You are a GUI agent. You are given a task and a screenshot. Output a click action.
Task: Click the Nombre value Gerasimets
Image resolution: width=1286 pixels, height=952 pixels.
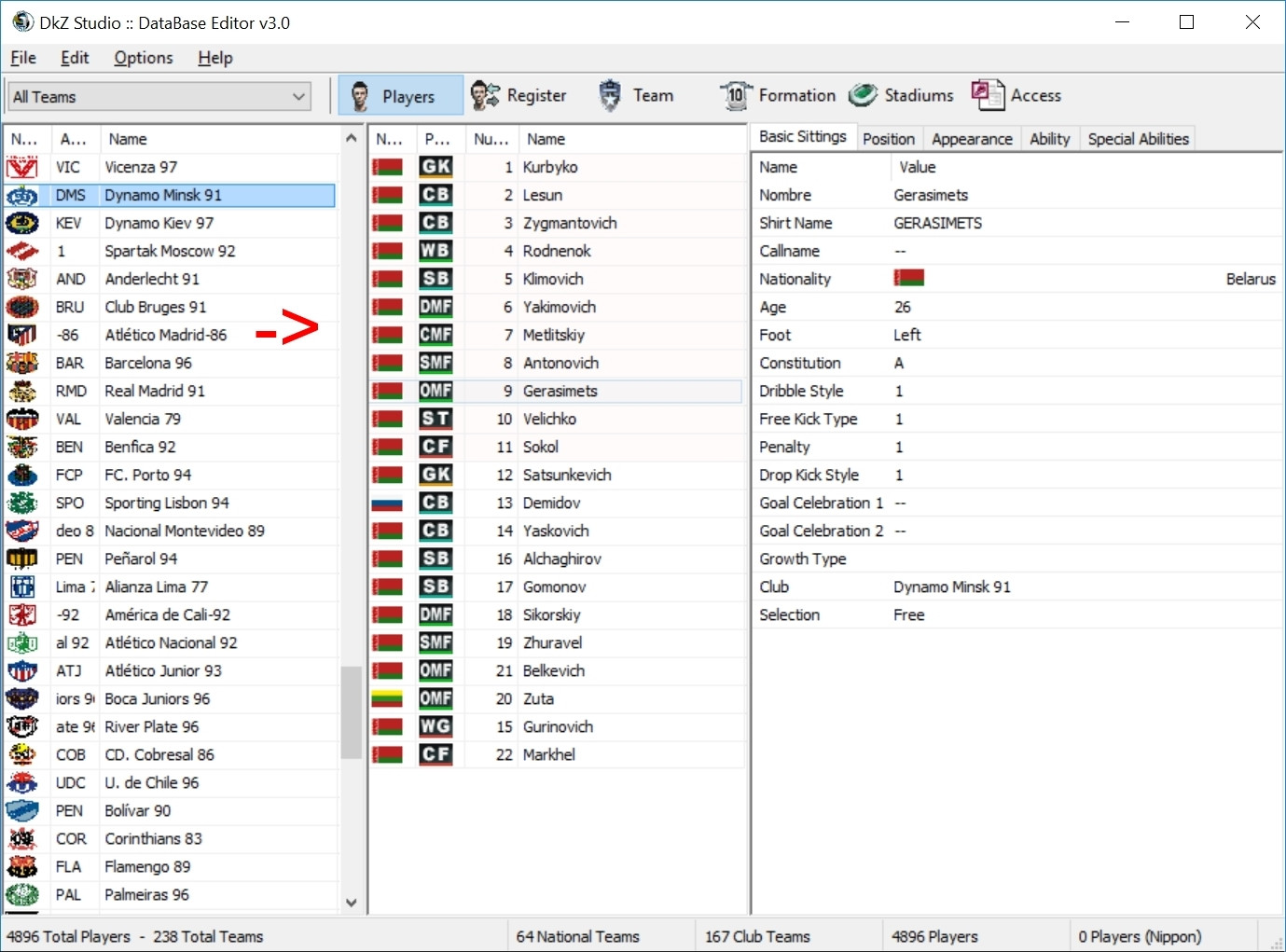pyautogui.click(x=931, y=195)
